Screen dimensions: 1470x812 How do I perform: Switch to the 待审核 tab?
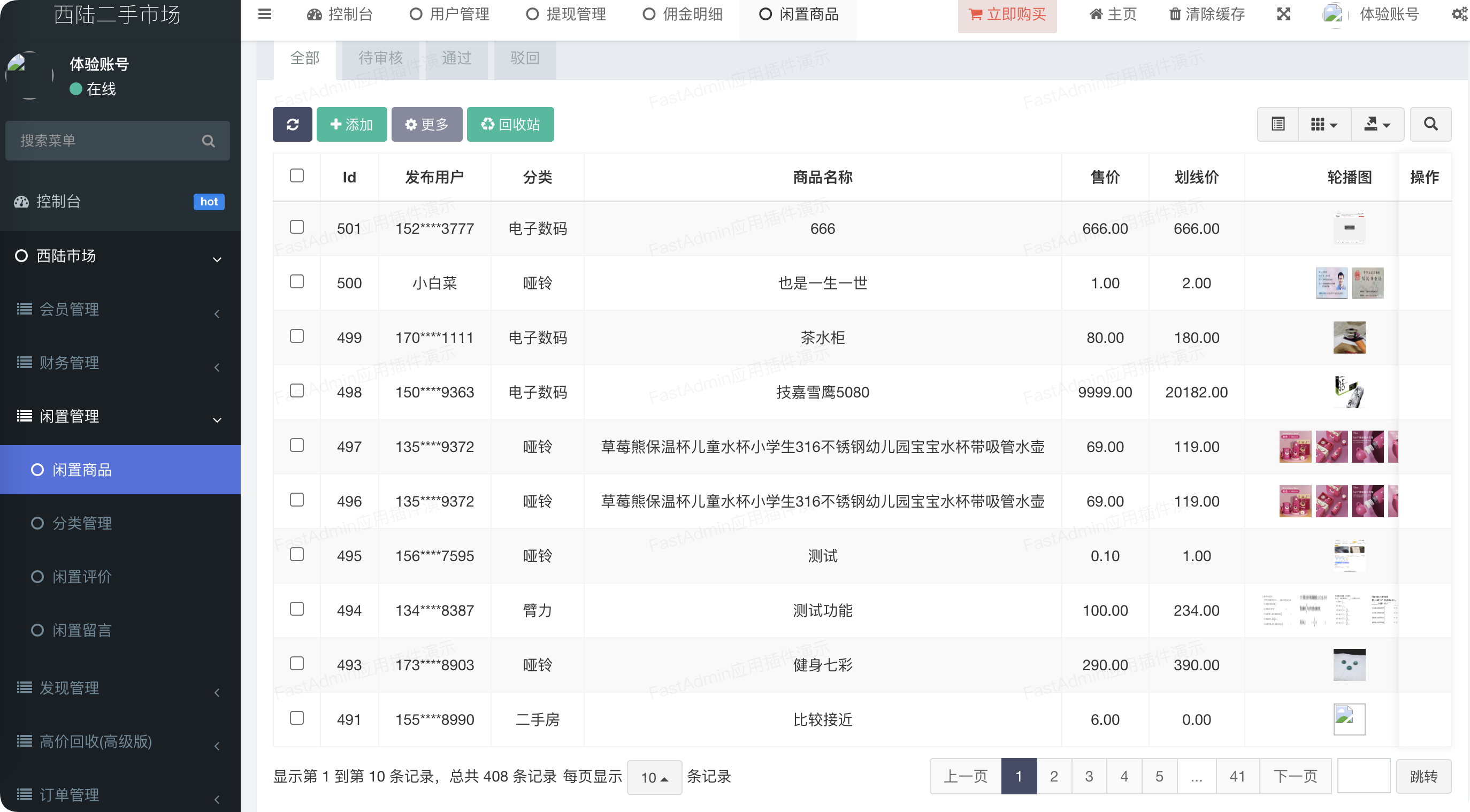coord(379,58)
